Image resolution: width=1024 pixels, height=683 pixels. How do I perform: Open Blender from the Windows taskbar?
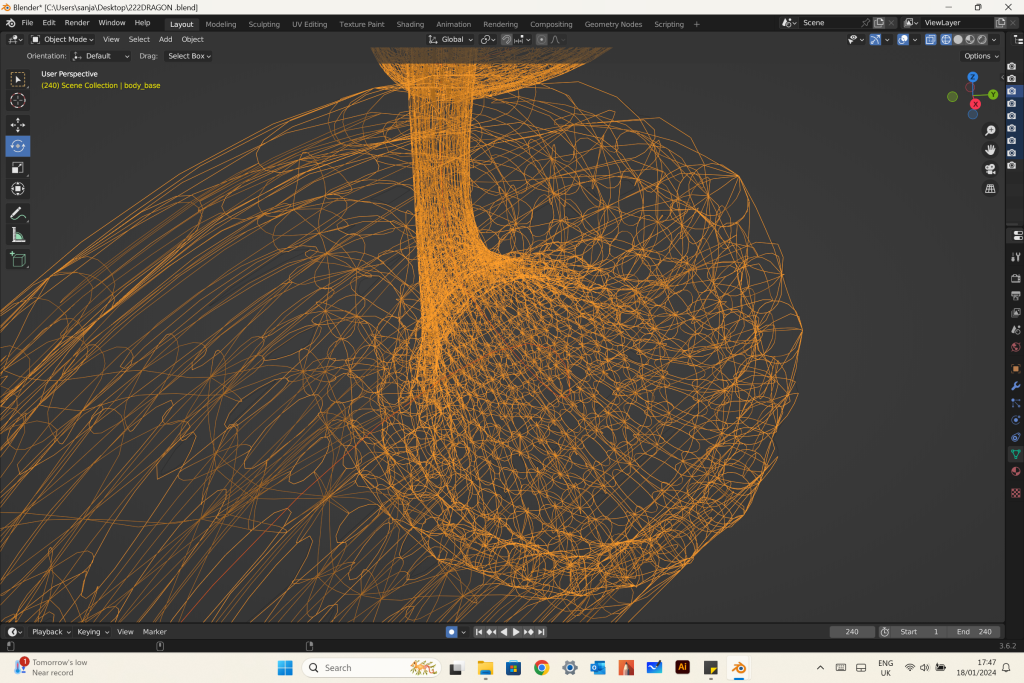739,668
